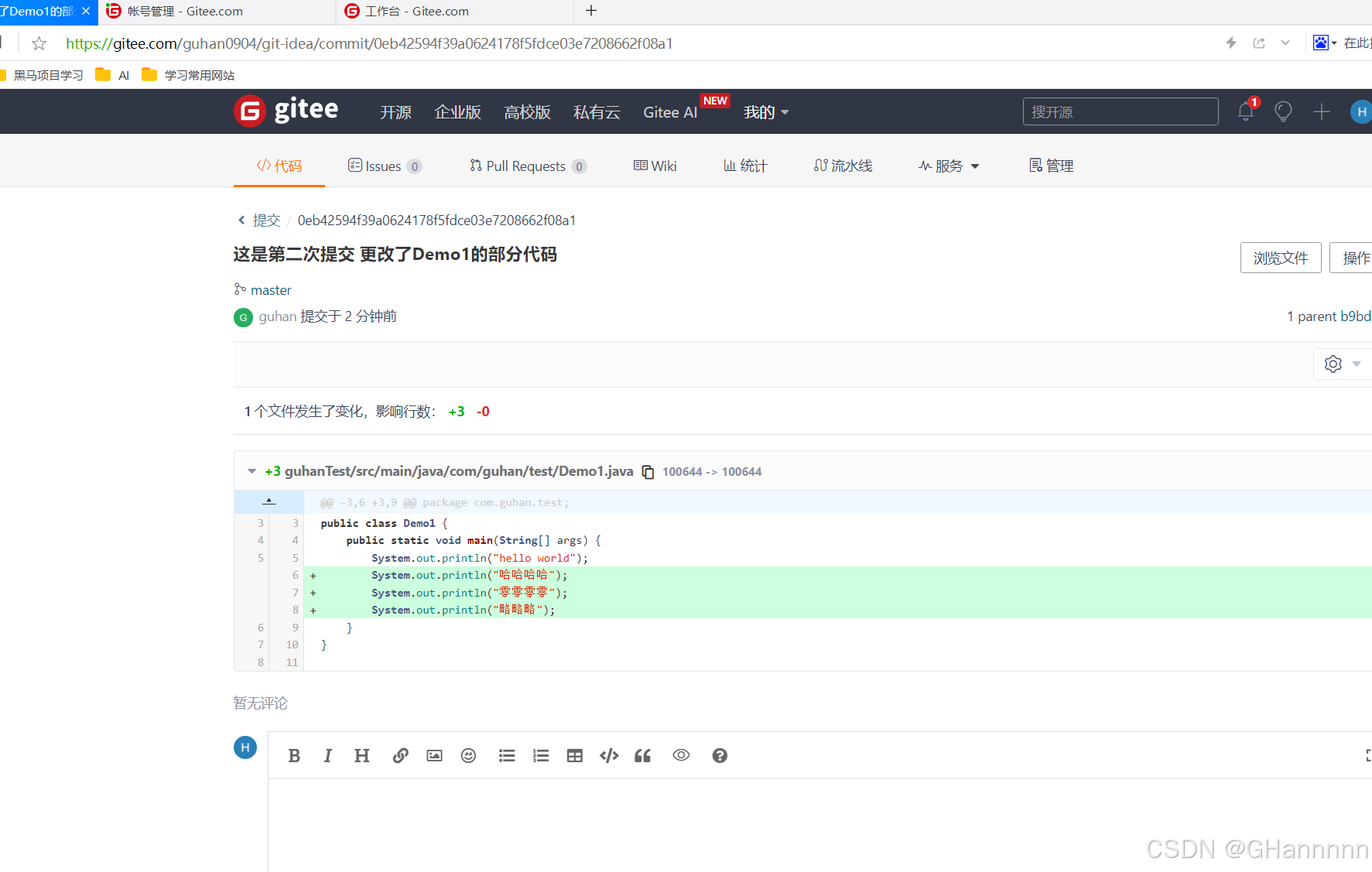Image resolution: width=1372 pixels, height=872 pixels.
Task: Expand the 服务 dropdown
Action: [x=947, y=166]
